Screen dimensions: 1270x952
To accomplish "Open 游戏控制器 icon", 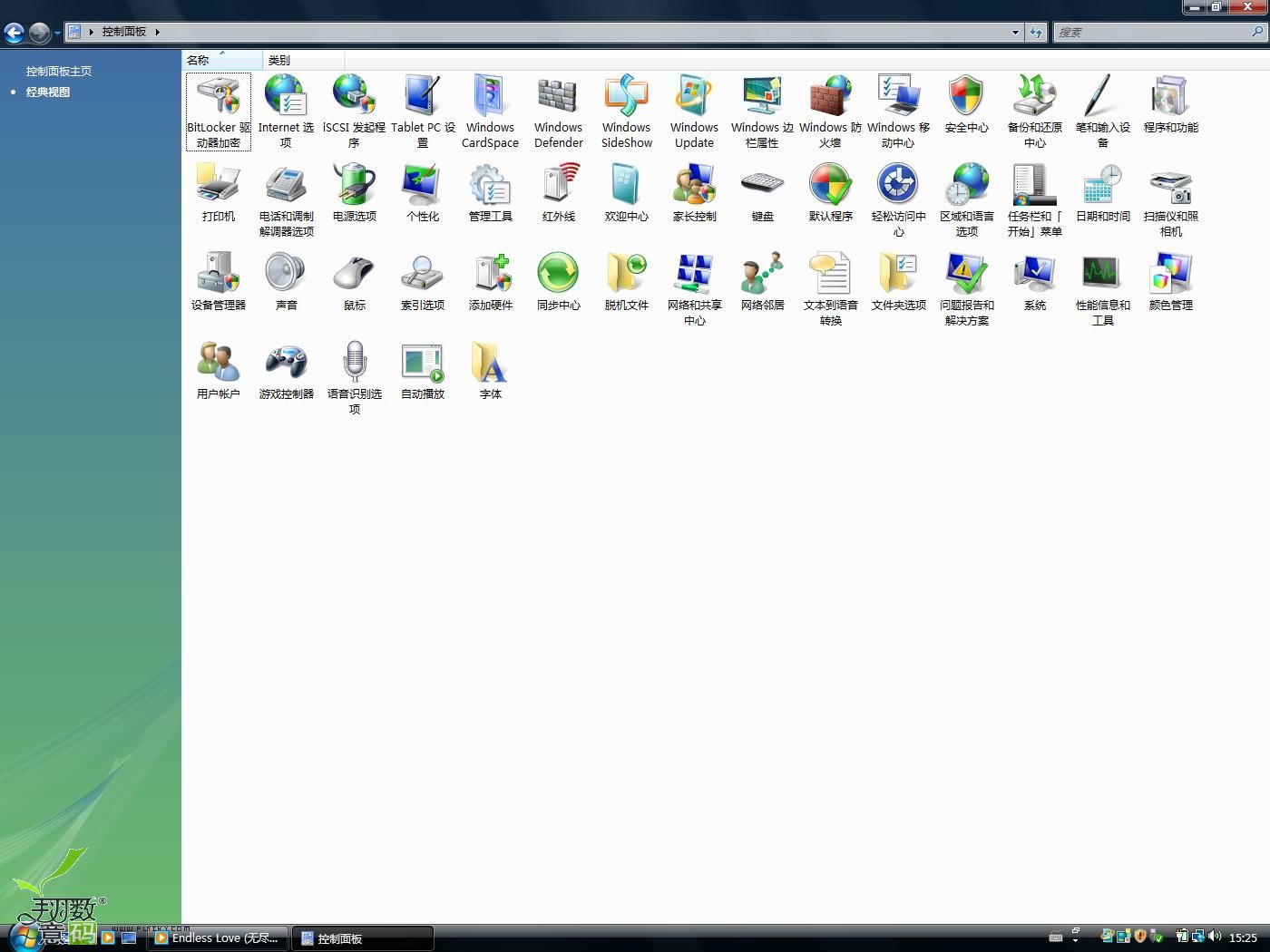I will click(x=287, y=363).
